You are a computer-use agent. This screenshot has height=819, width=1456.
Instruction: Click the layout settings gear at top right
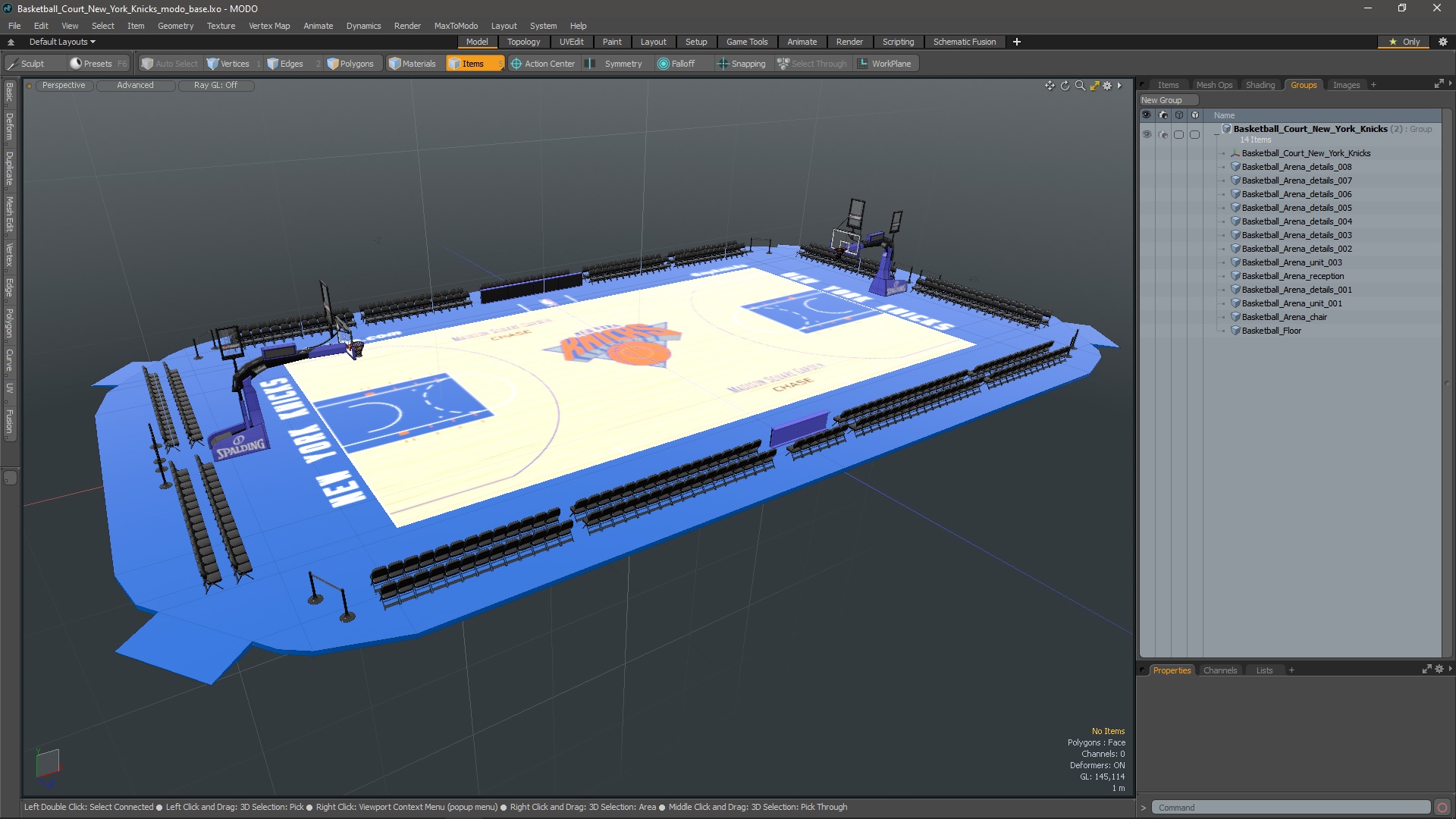click(1443, 42)
